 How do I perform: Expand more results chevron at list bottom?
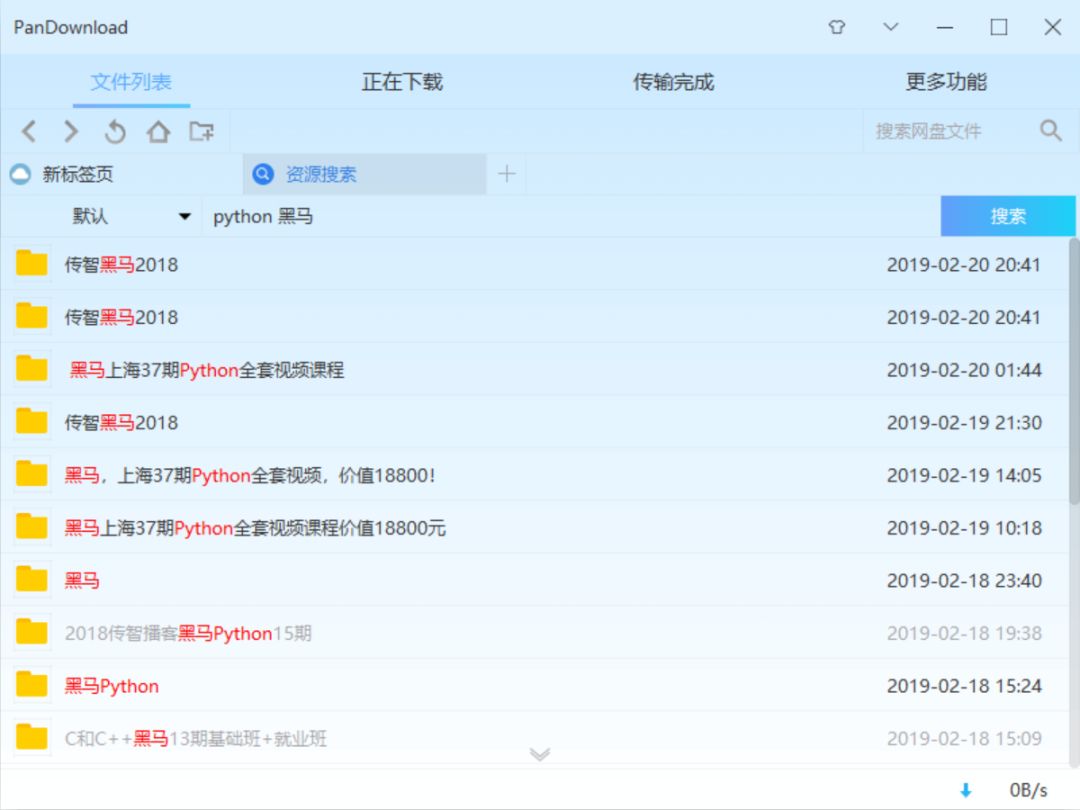coord(540,754)
